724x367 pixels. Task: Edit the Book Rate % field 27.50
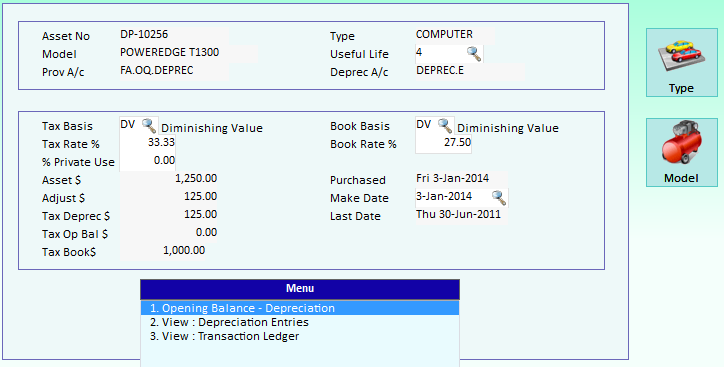pos(443,144)
